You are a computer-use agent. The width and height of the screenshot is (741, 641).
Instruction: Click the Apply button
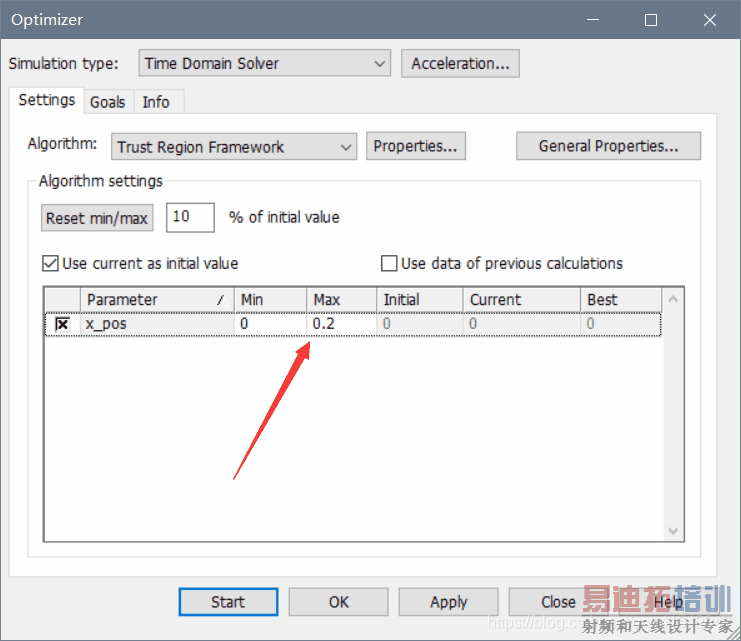448,602
